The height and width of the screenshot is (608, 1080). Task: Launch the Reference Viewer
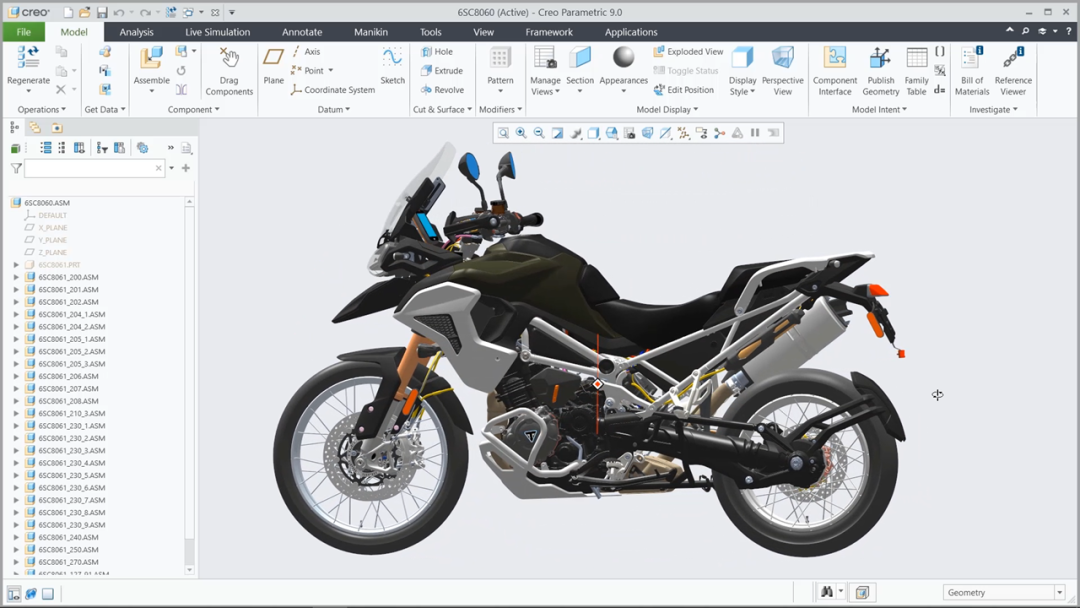coord(1013,70)
